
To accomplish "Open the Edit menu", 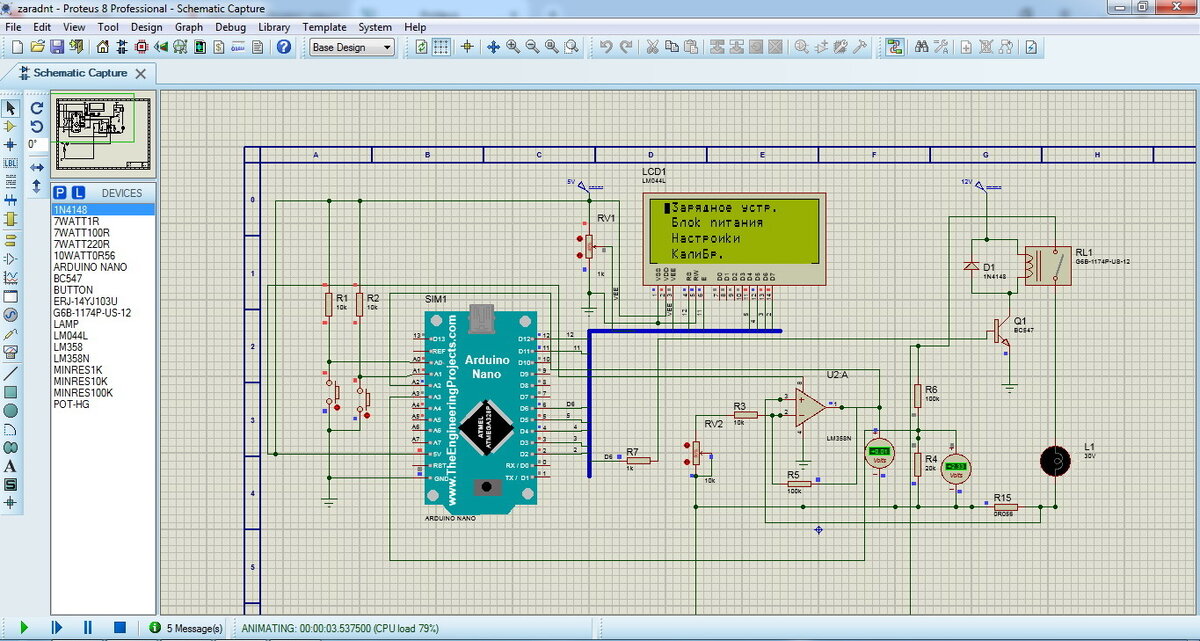I will (x=42, y=27).
